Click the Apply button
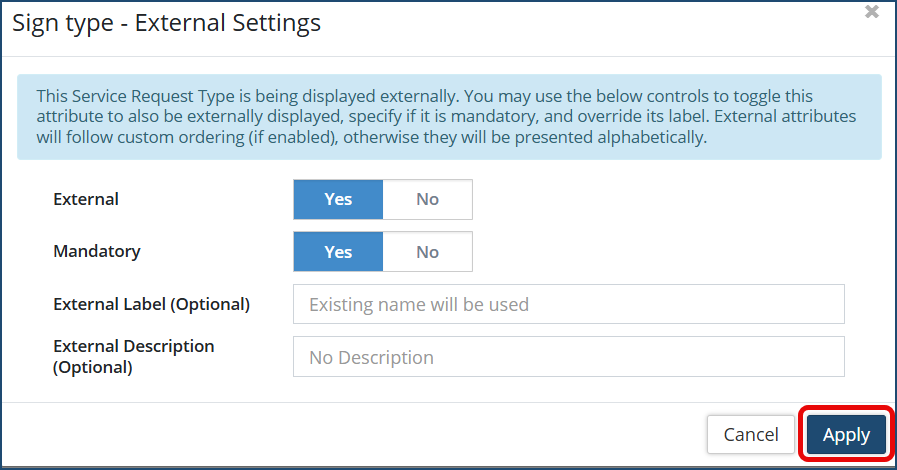Image resolution: width=897 pixels, height=470 pixels. 846,434
